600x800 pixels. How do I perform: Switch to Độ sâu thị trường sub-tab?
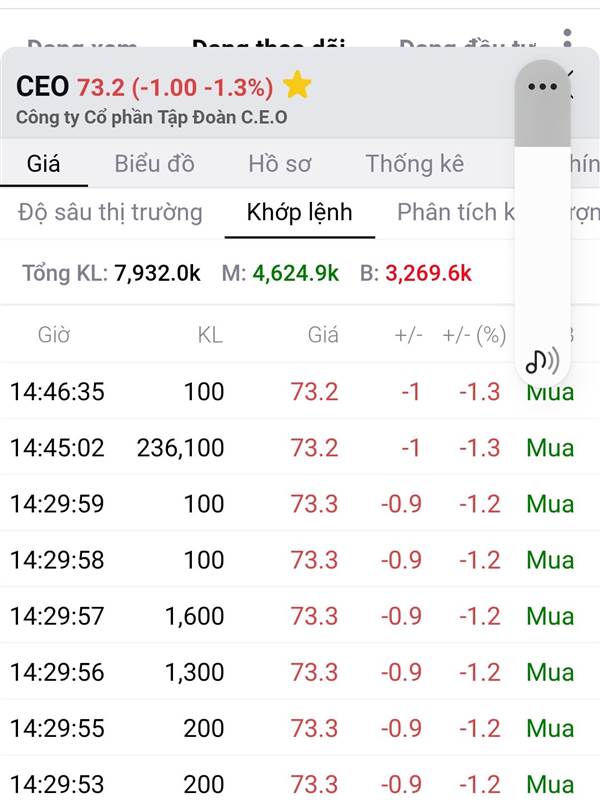110,212
